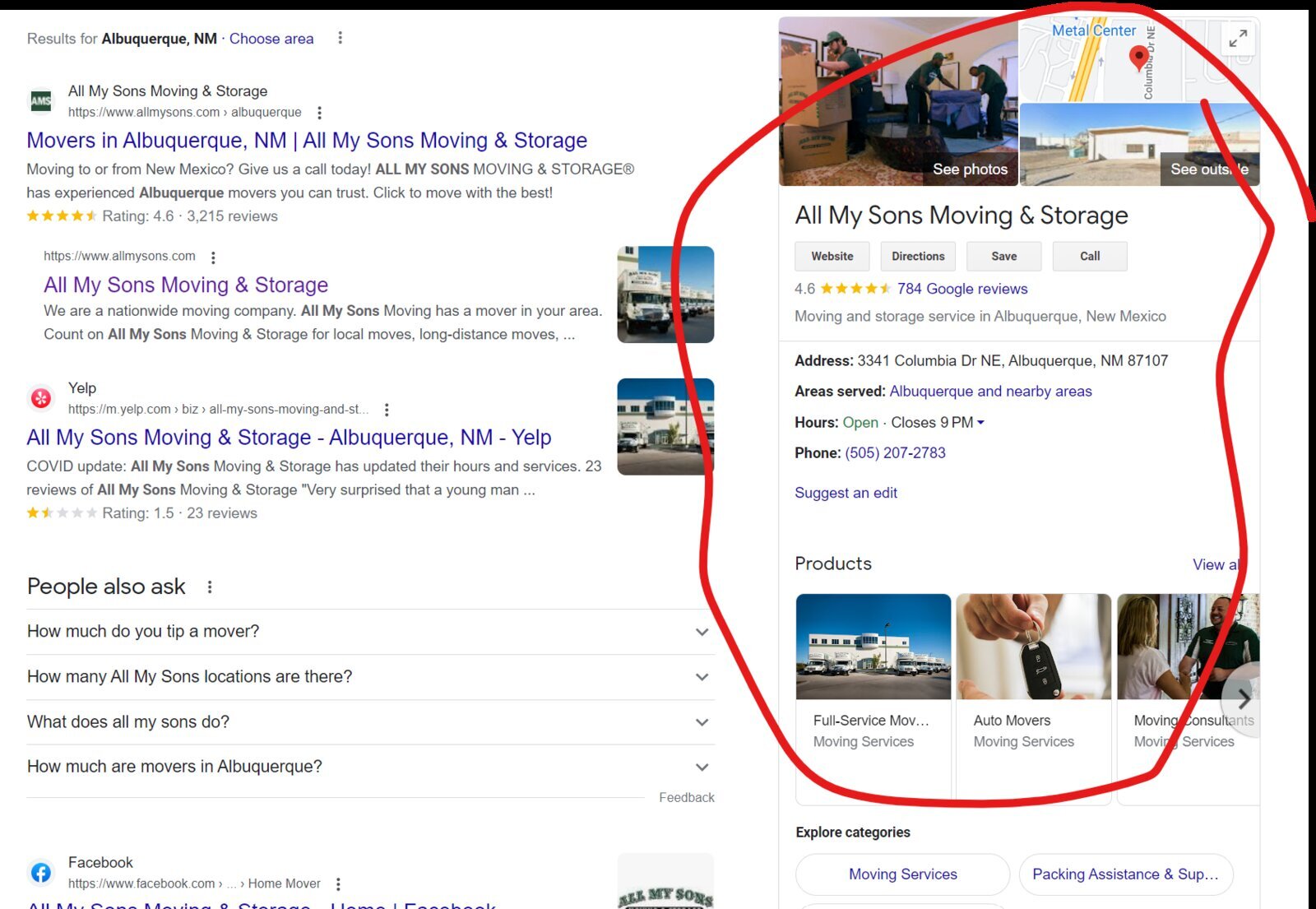Click 'Albuquerque and nearby areas' link
The image size is (1316, 909).
click(990, 392)
